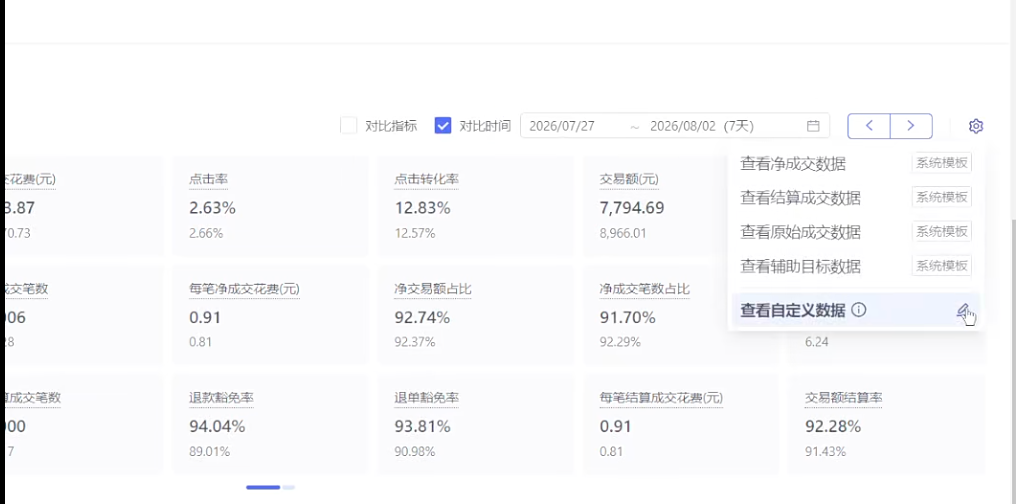Image resolution: width=1016 pixels, height=504 pixels.
Task: Select the 交易额(元) metric card
Action: (x=654, y=206)
